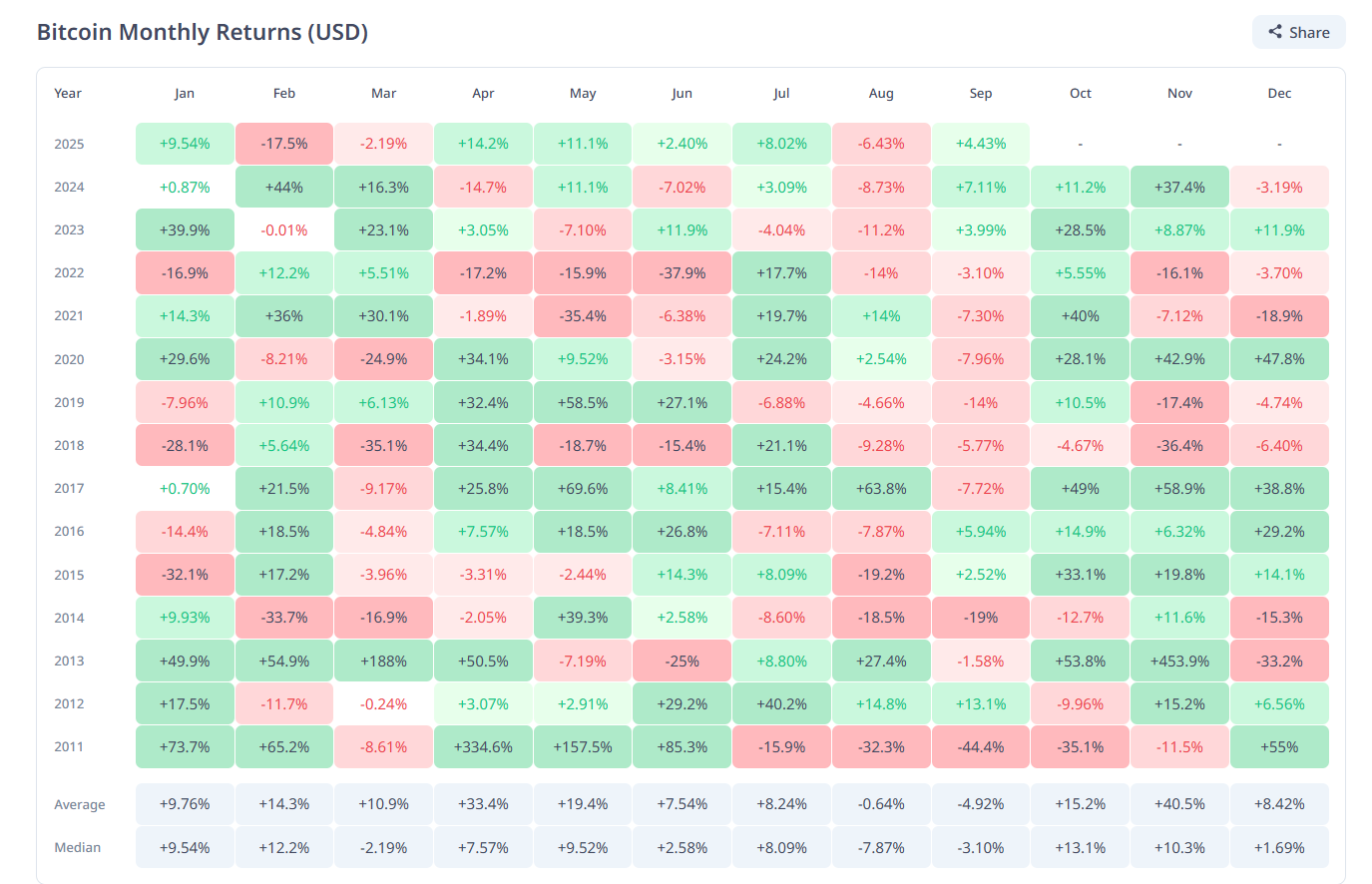Select the +69.6% cell for May 2017
This screenshot has width=1372, height=884.
[x=583, y=488]
